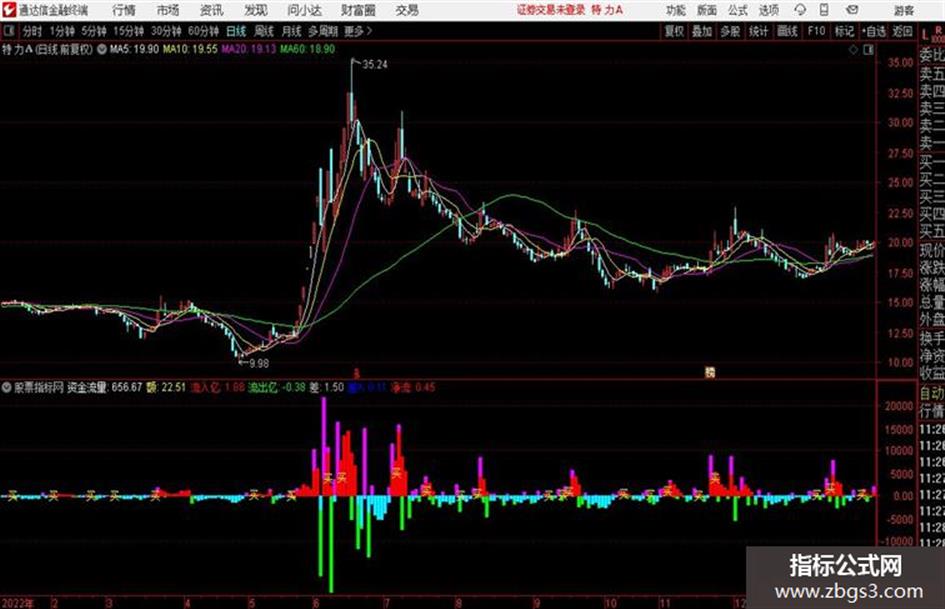Select the 月线 monthly period tab
The height and width of the screenshot is (609, 945).
click(x=292, y=31)
